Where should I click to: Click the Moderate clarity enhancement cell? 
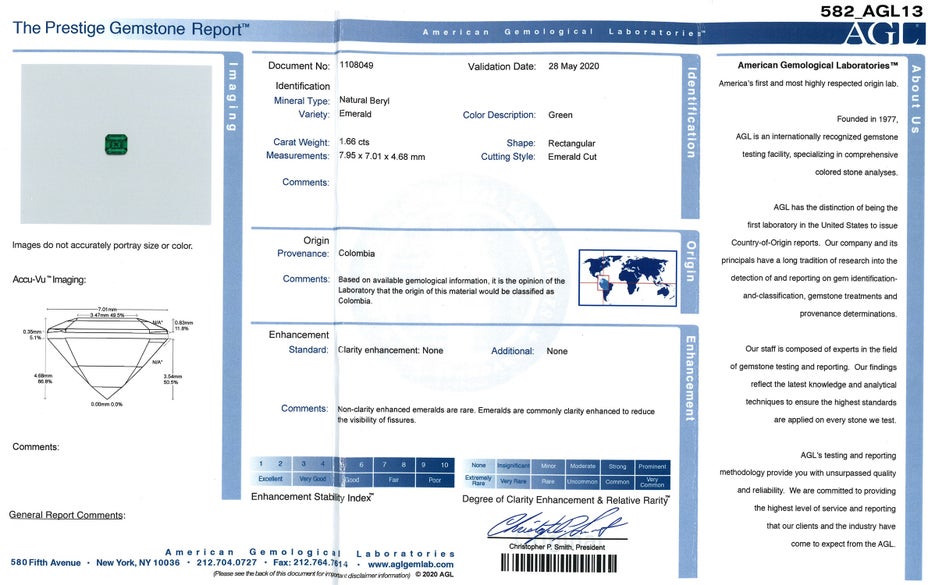582,465
